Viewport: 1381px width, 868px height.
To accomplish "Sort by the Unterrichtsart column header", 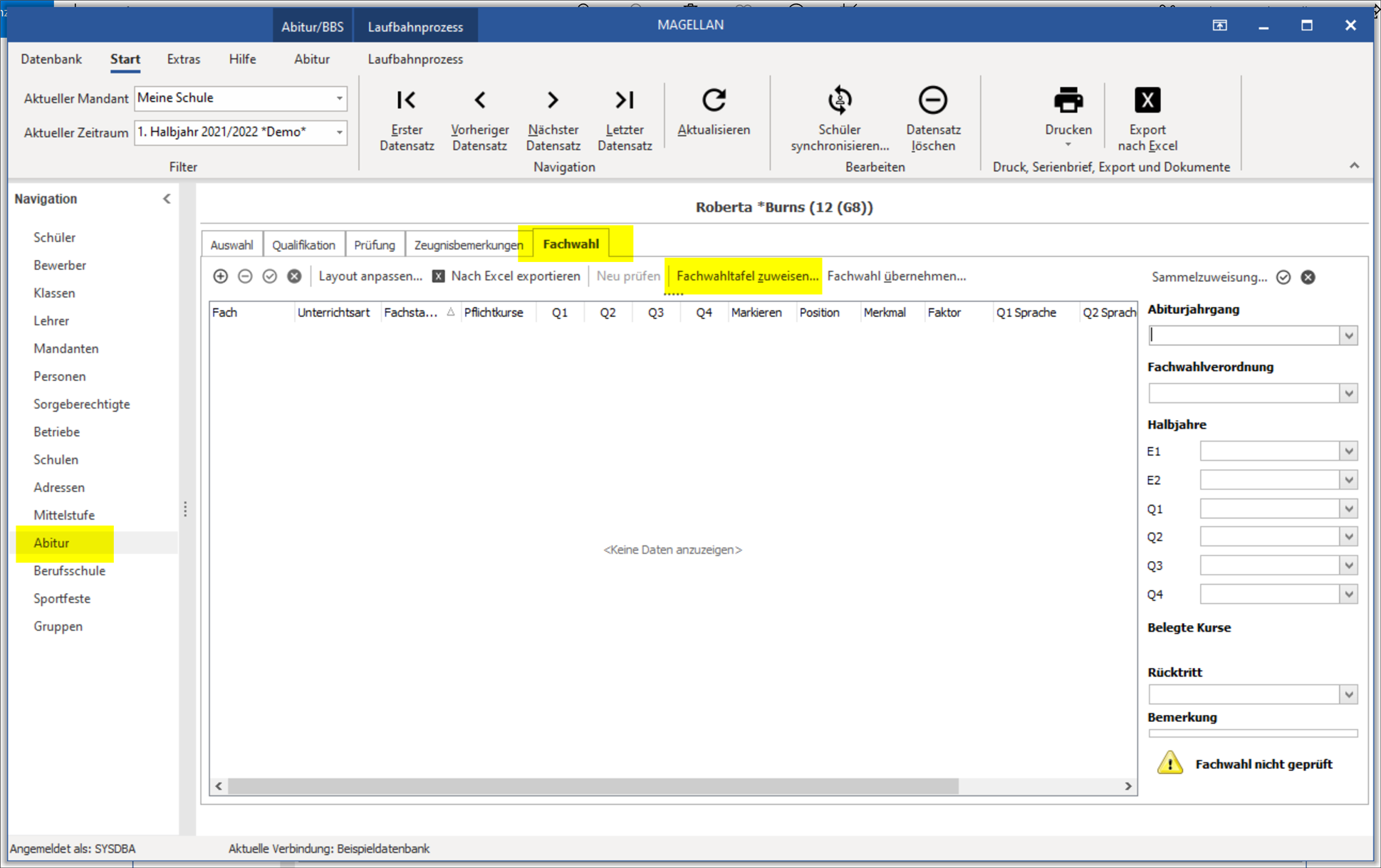I will (333, 312).
